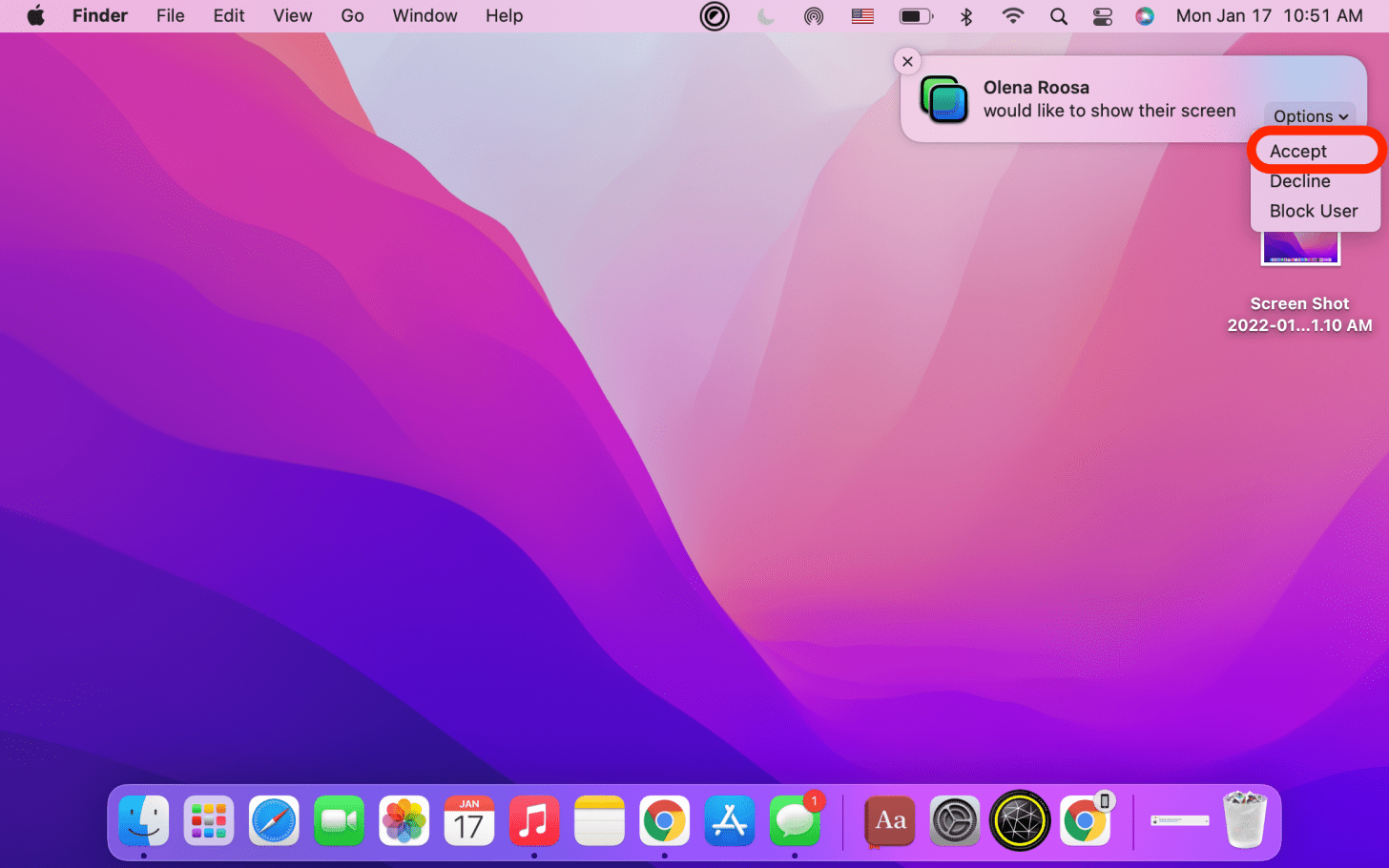Open Control Center in menu bar
Screen dimensions: 1389x868
(1102, 16)
